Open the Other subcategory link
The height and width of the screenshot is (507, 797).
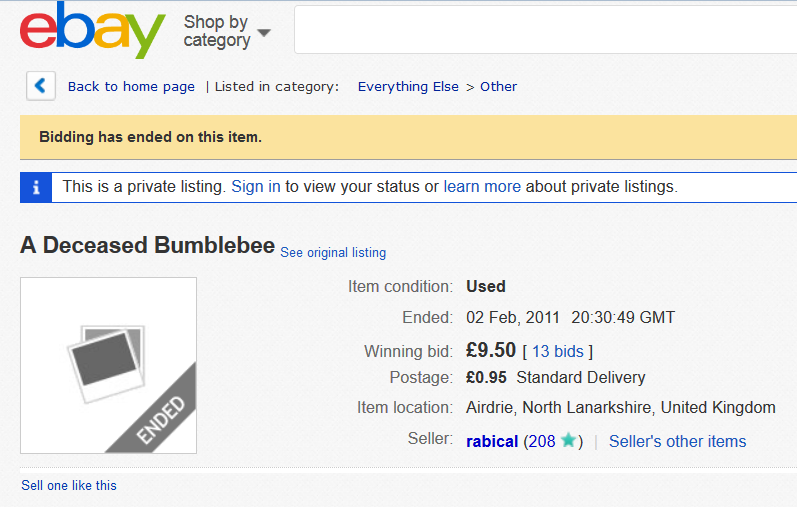point(498,87)
